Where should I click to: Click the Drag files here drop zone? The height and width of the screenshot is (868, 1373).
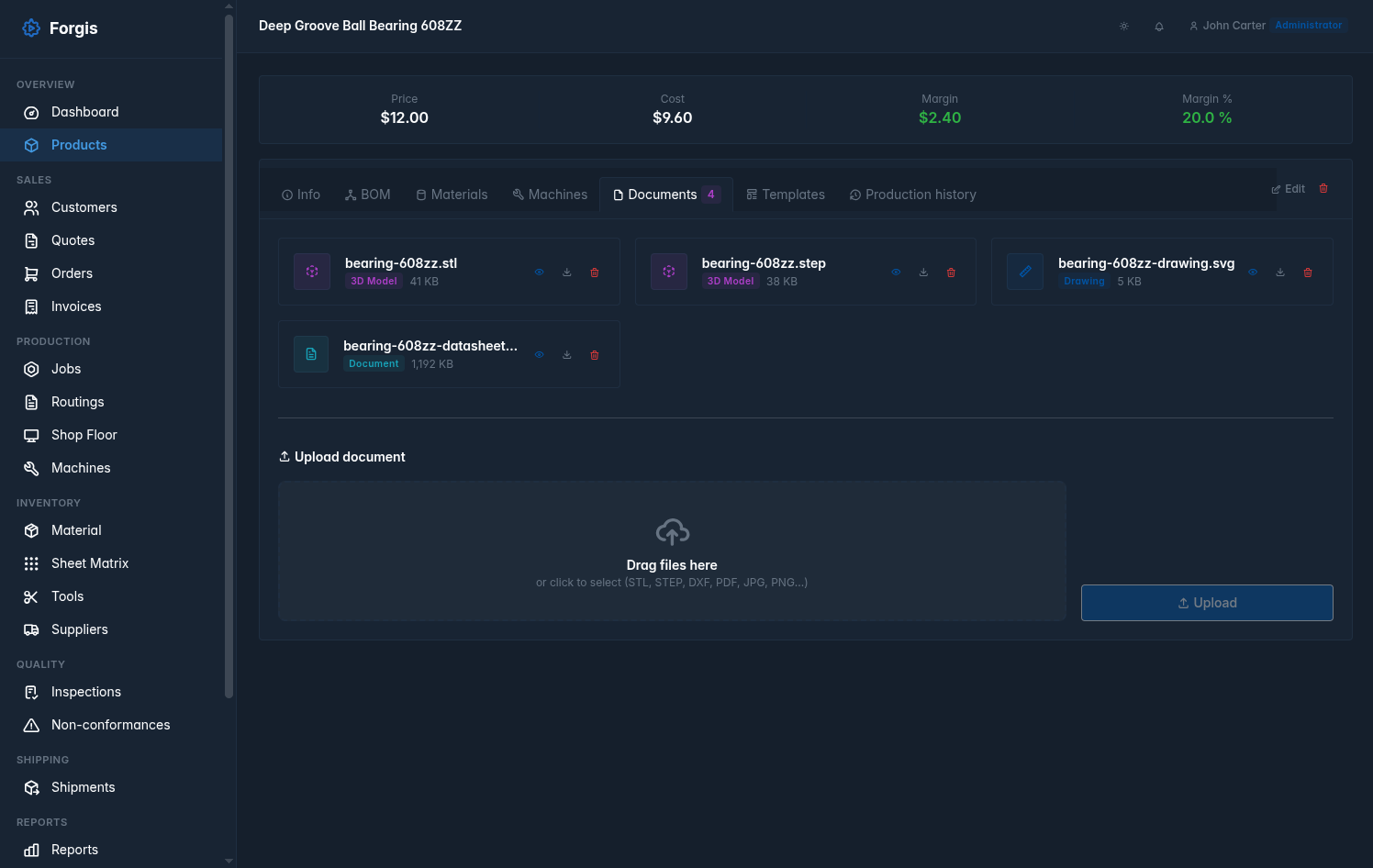(x=672, y=551)
